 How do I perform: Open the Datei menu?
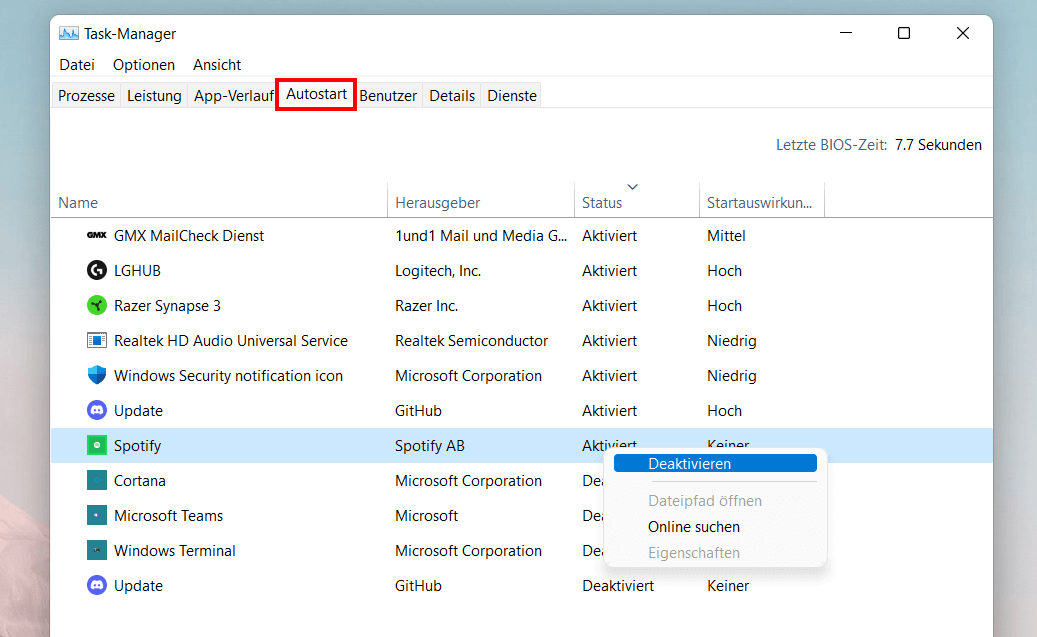77,65
